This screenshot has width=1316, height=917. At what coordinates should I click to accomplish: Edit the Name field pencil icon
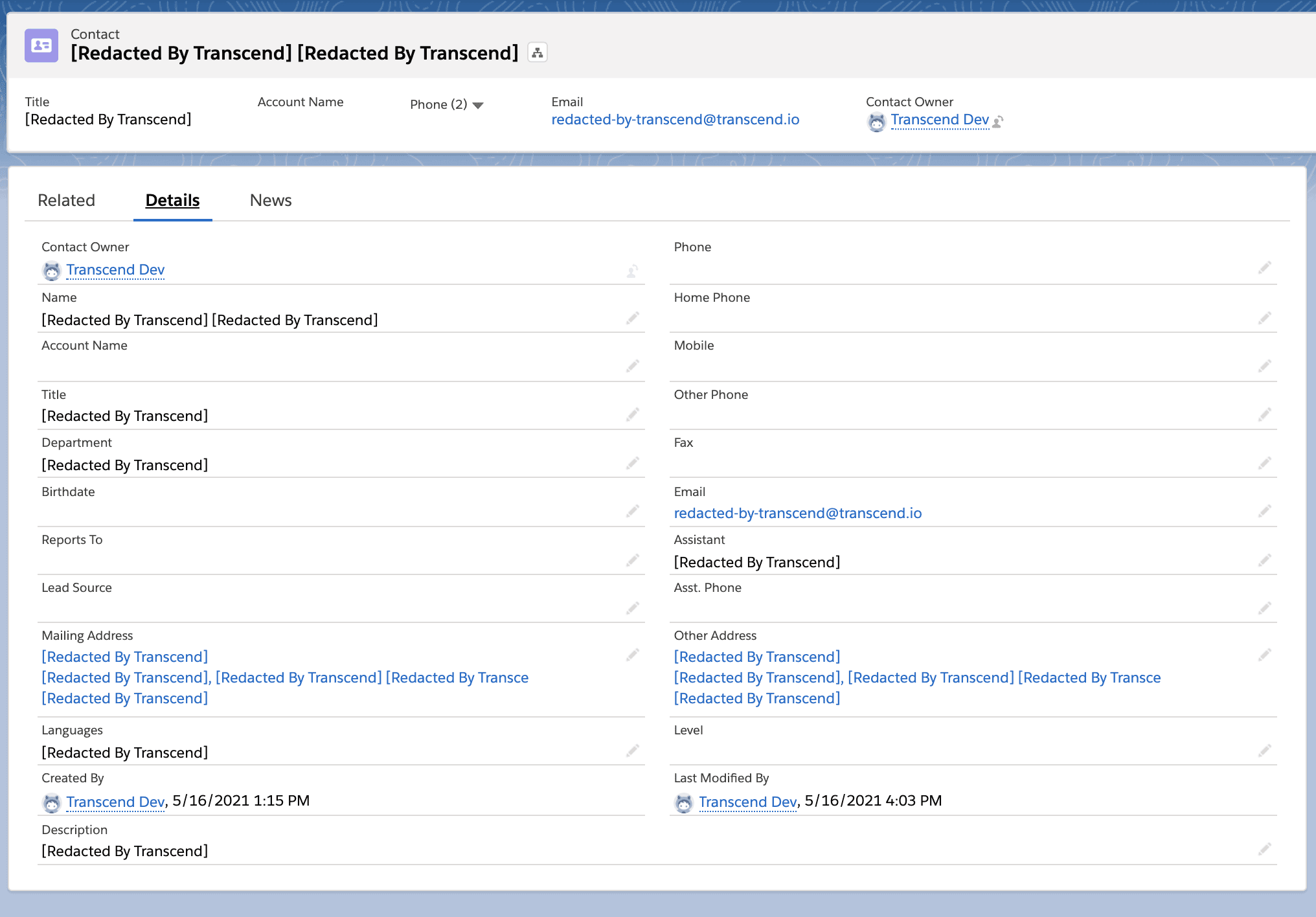coord(633,318)
